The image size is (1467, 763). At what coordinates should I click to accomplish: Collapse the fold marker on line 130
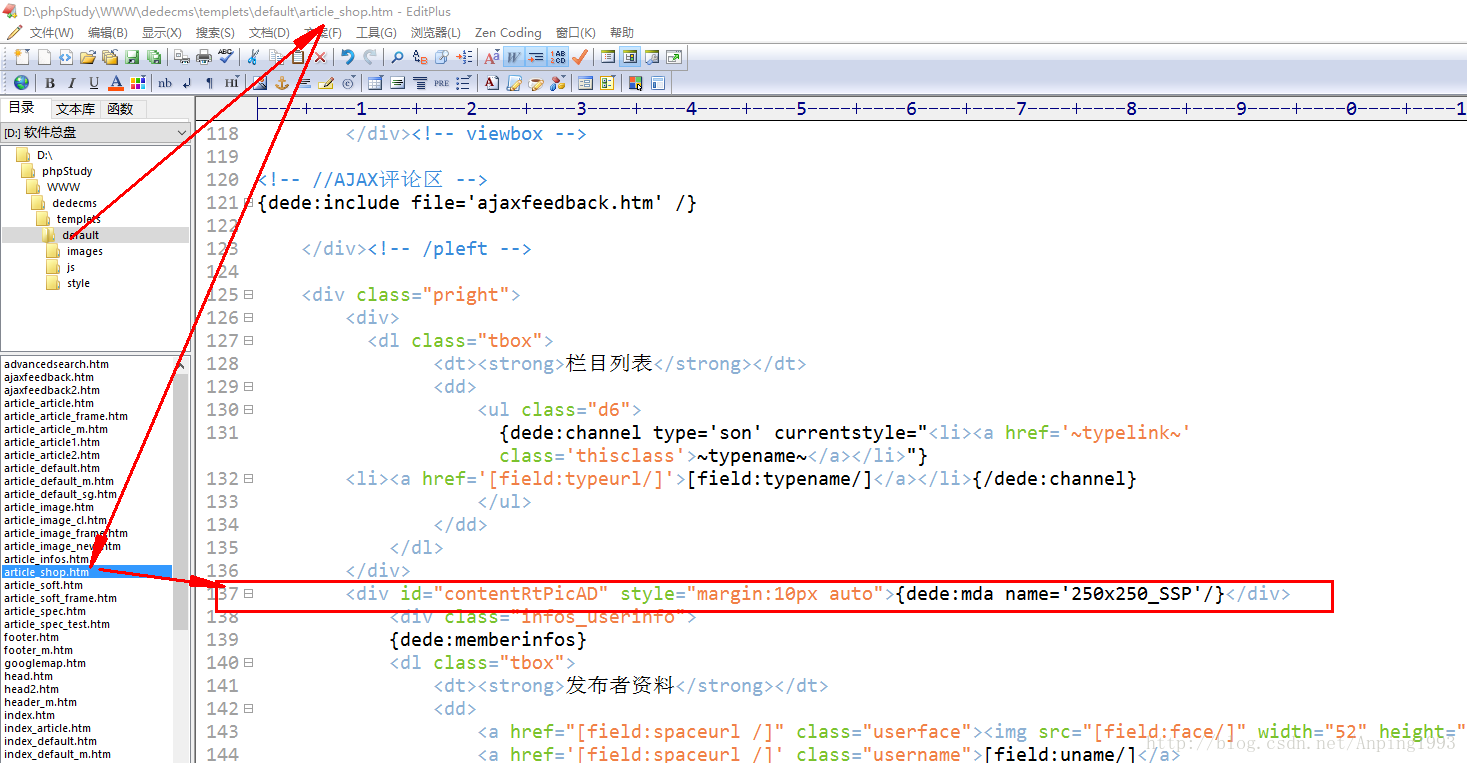[248, 410]
